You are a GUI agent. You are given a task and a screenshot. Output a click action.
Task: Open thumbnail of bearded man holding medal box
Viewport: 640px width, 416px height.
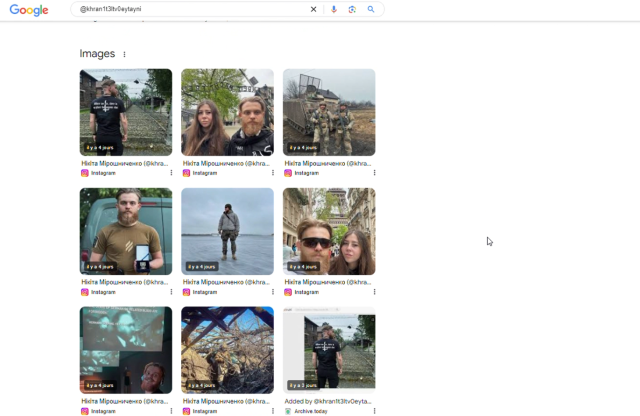point(126,231)
